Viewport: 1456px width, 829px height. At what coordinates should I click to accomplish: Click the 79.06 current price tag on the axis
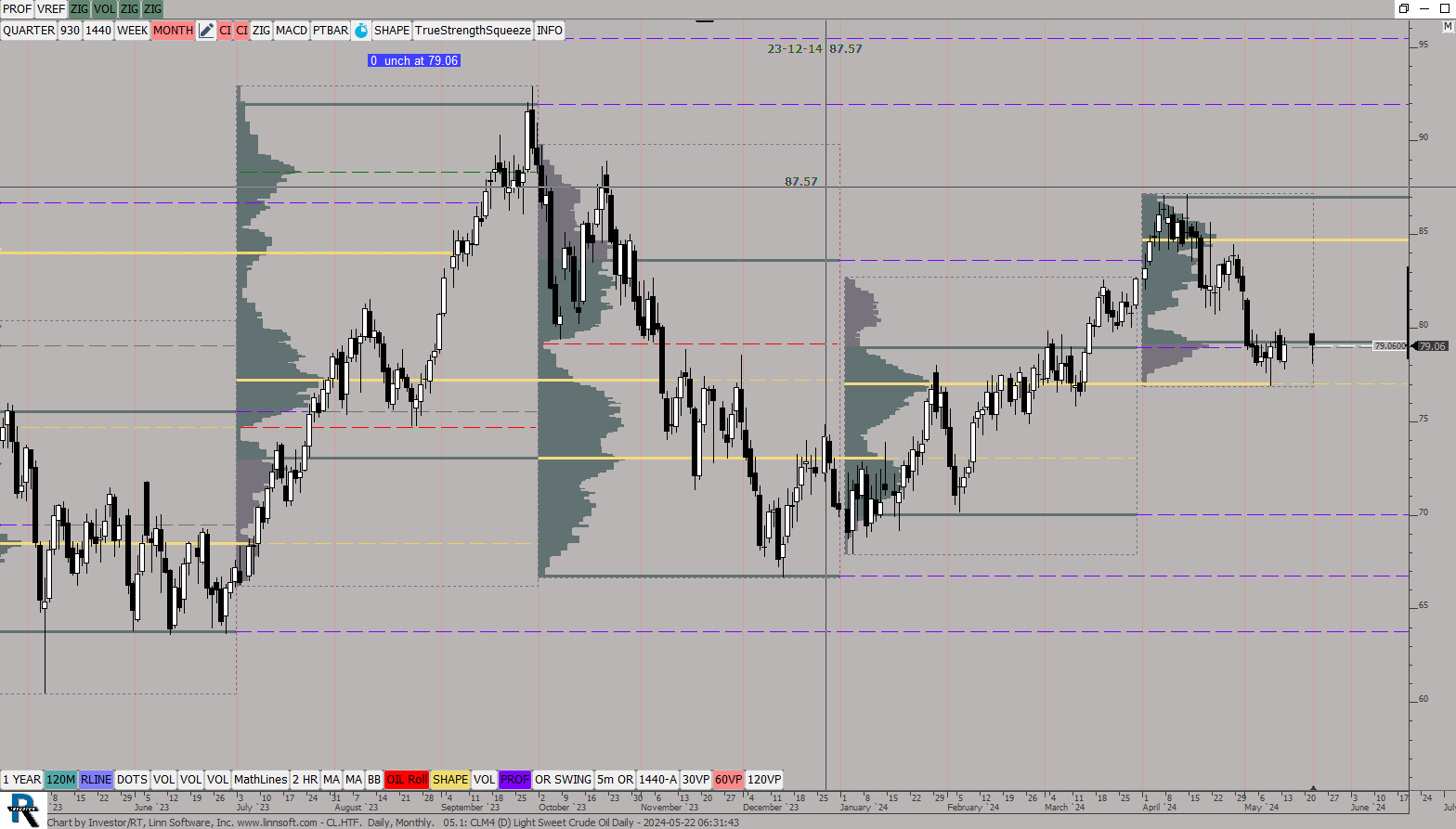click(1432, 346)
